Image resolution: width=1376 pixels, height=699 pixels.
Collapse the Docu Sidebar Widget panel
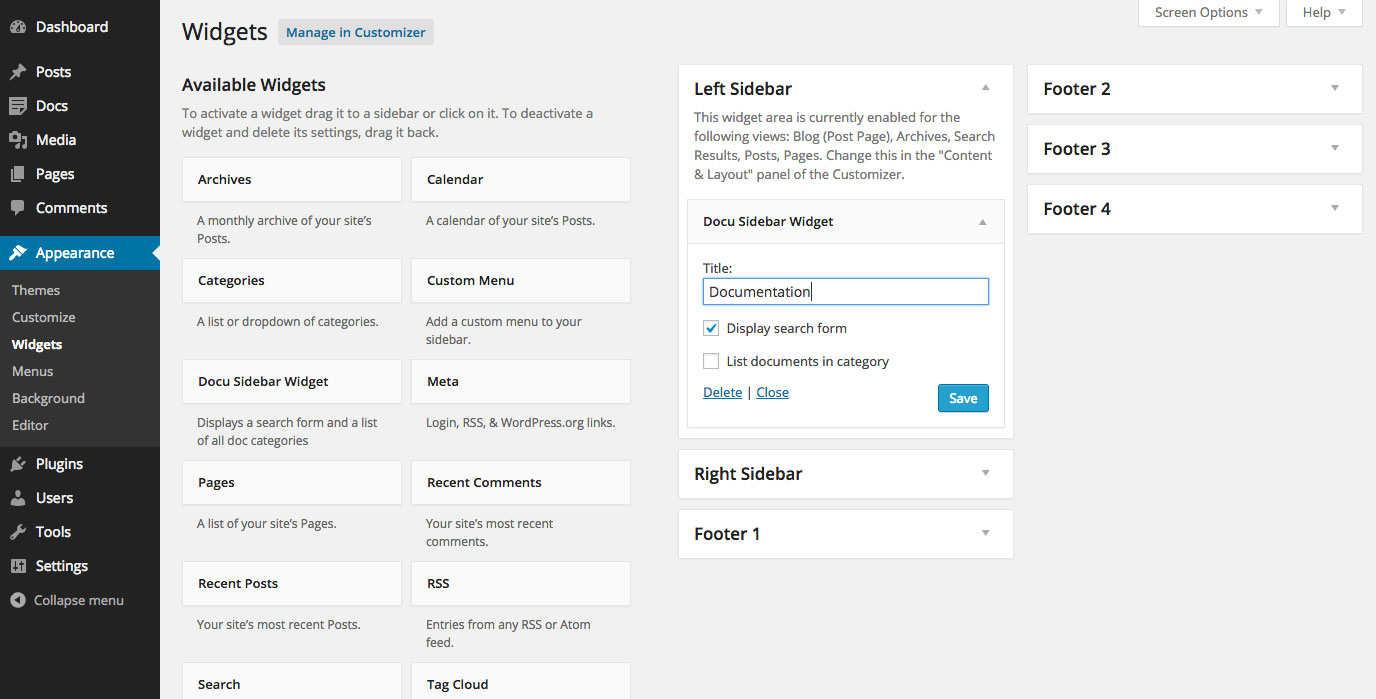tap(982, 222)
